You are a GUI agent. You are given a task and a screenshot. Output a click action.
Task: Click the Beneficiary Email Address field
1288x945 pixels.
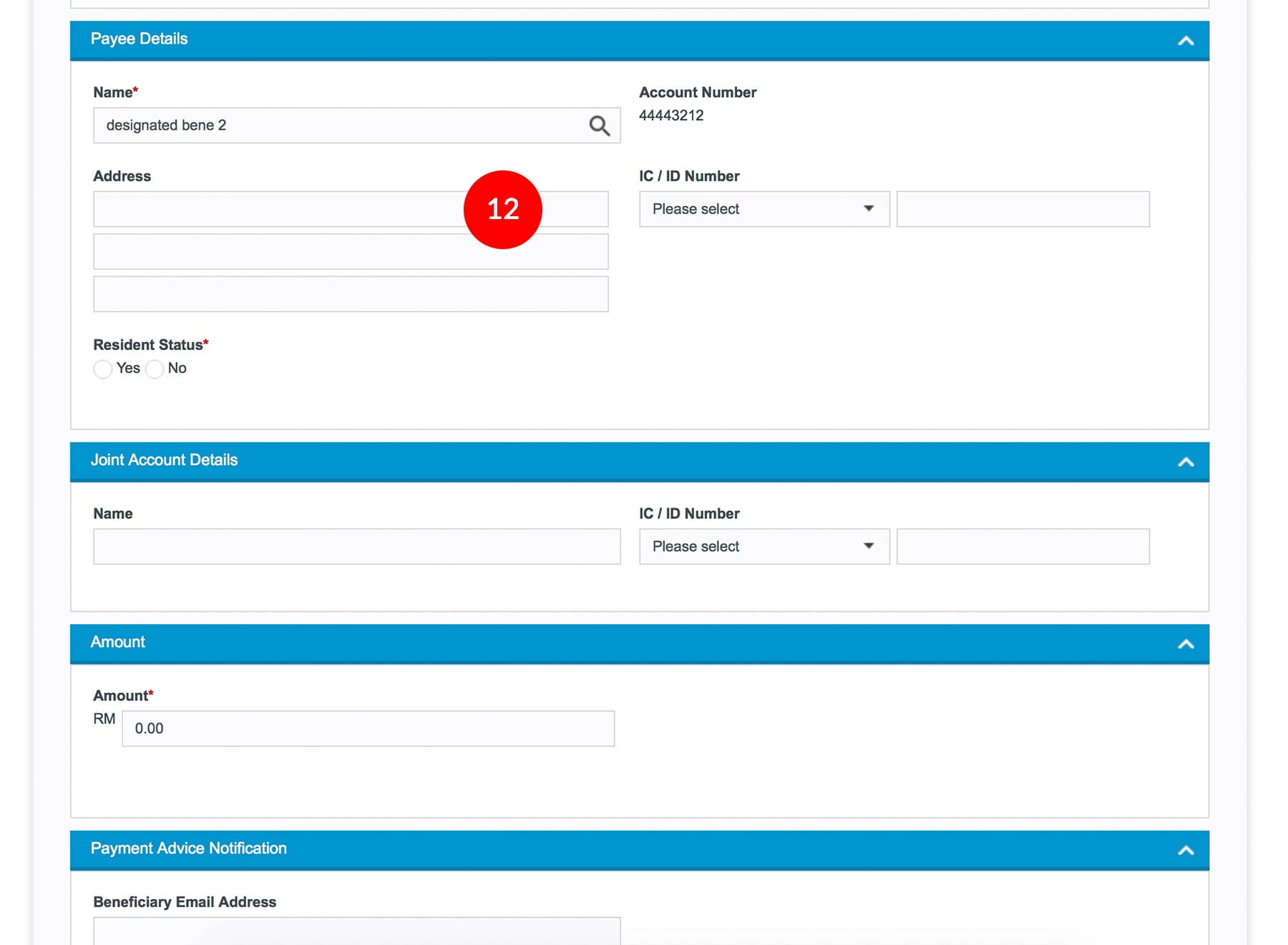pos(356,931)
